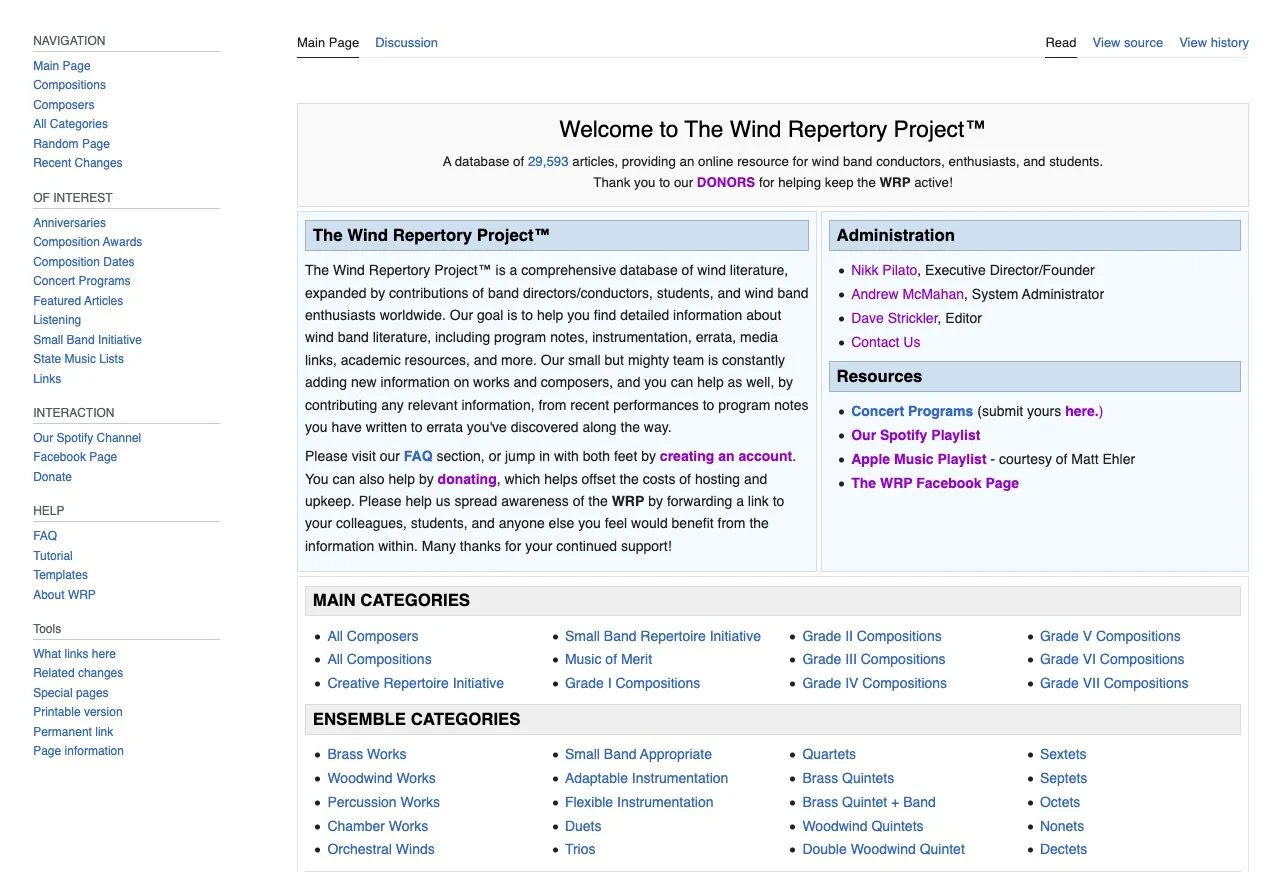1284x872 pixels.
Task: Open the Dectets category
Action: [1063, 849]
